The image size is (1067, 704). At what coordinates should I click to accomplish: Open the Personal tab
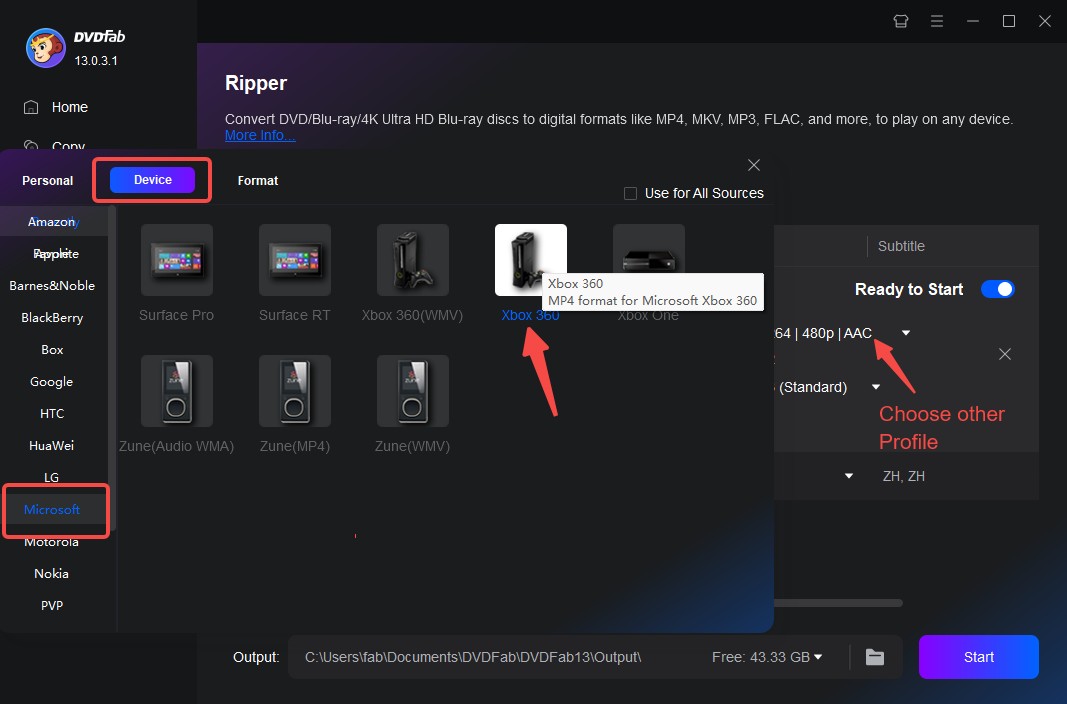coord(48,181)
